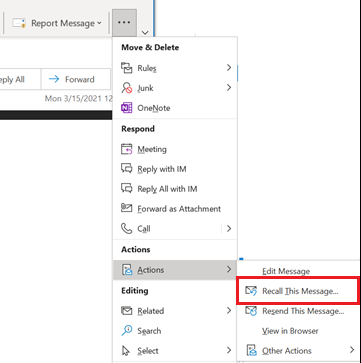Click the Other Actions icon
The height and width of the screenshot is (363, 361).
point(251,351)
